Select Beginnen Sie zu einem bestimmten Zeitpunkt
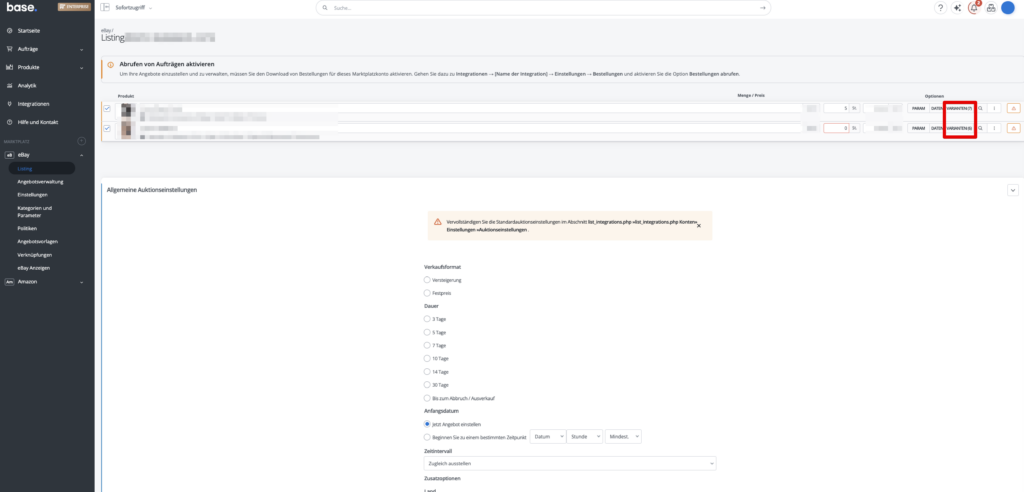This screenshot has width=1024, height=492. (x=427, y=436)
